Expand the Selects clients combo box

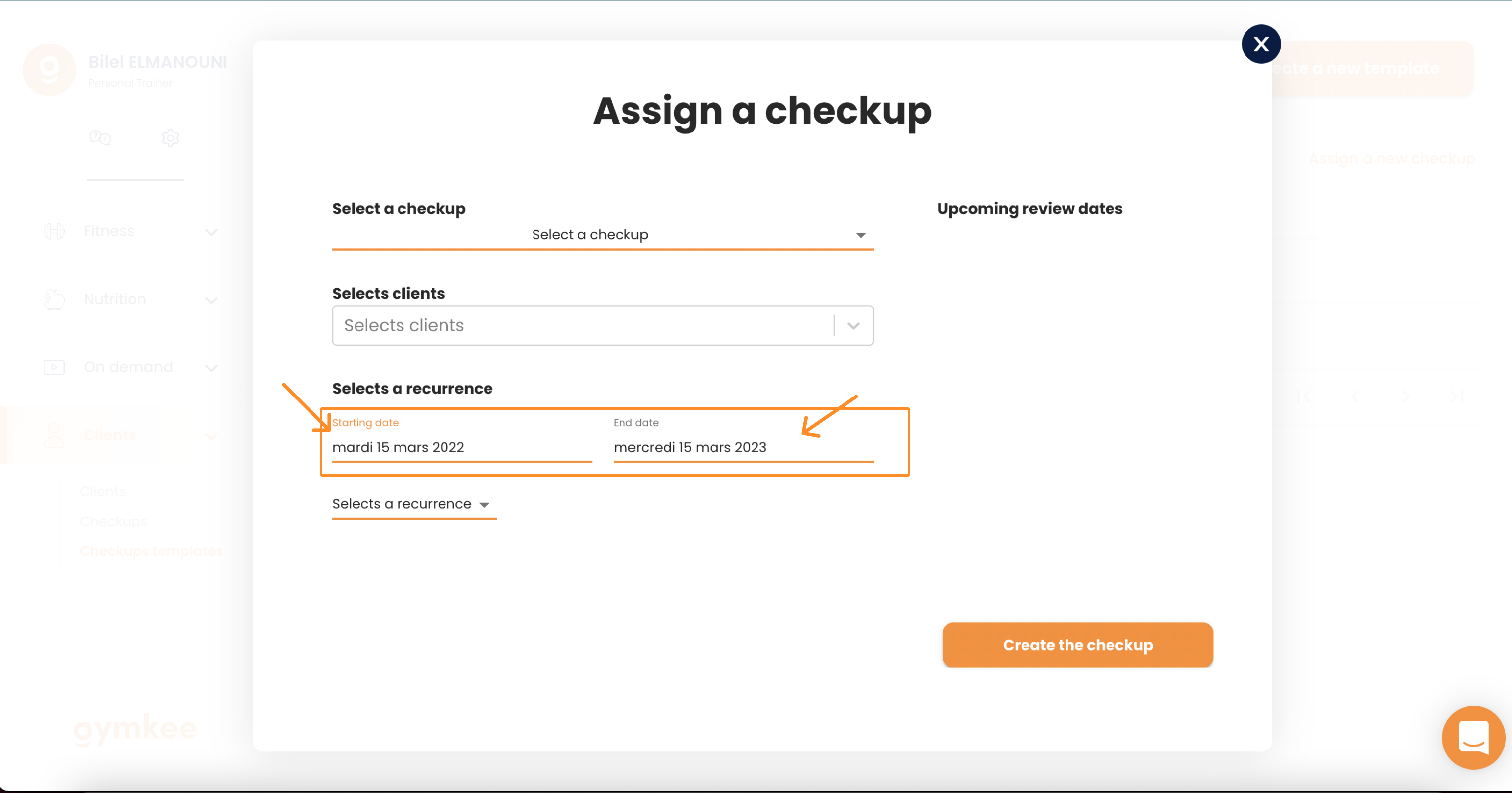(x=603, y=325)
